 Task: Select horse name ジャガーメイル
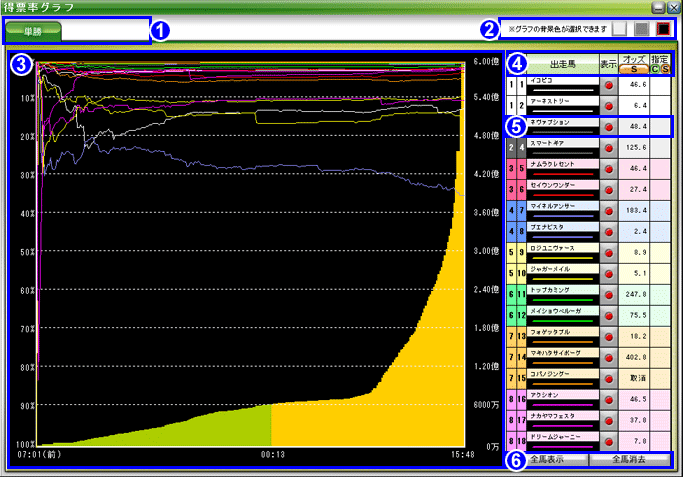click(x=550, y=269)
